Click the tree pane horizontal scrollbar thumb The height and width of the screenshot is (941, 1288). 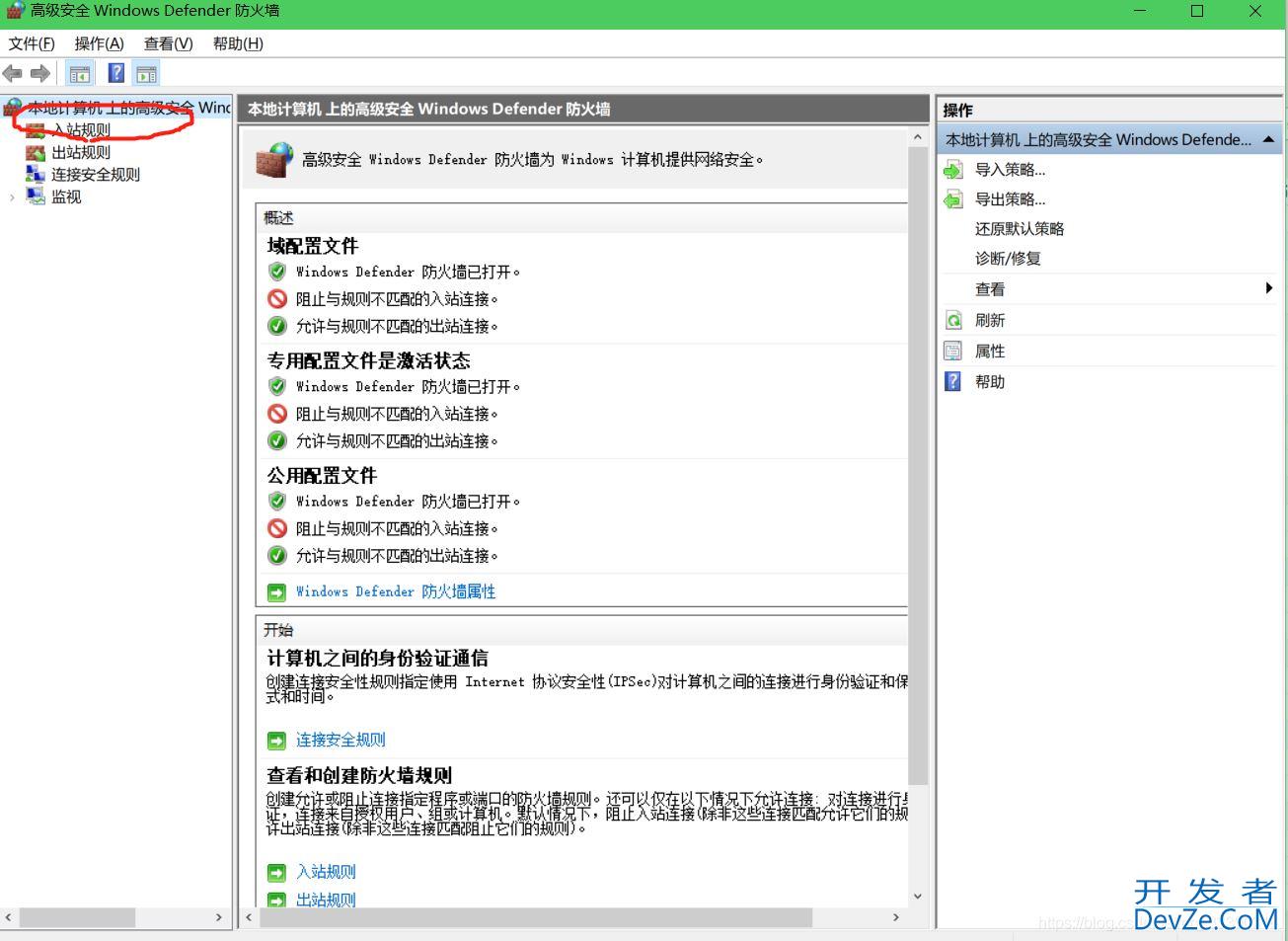point(77,917)
